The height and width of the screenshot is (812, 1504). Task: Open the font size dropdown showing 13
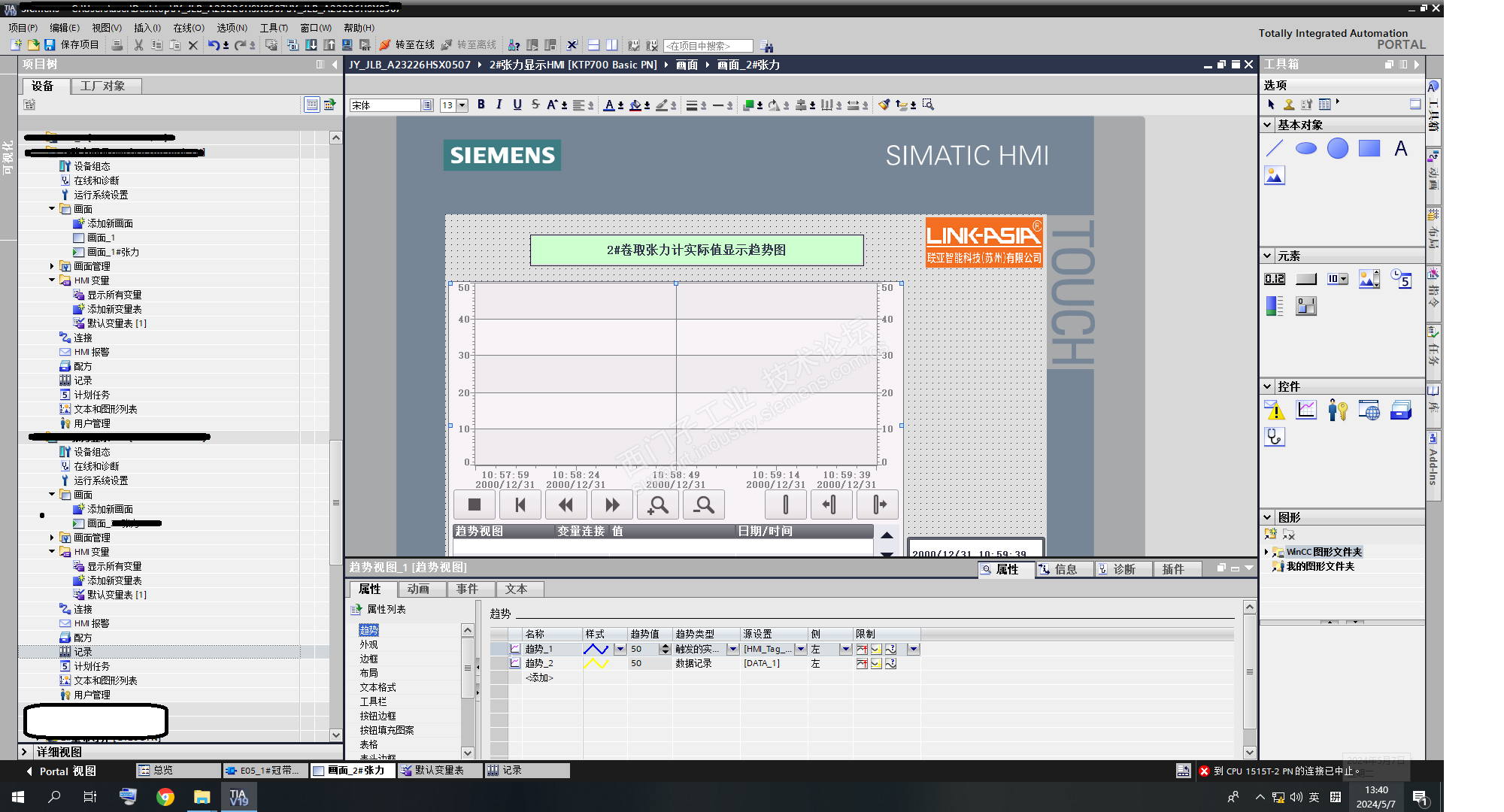coord(462,105)
